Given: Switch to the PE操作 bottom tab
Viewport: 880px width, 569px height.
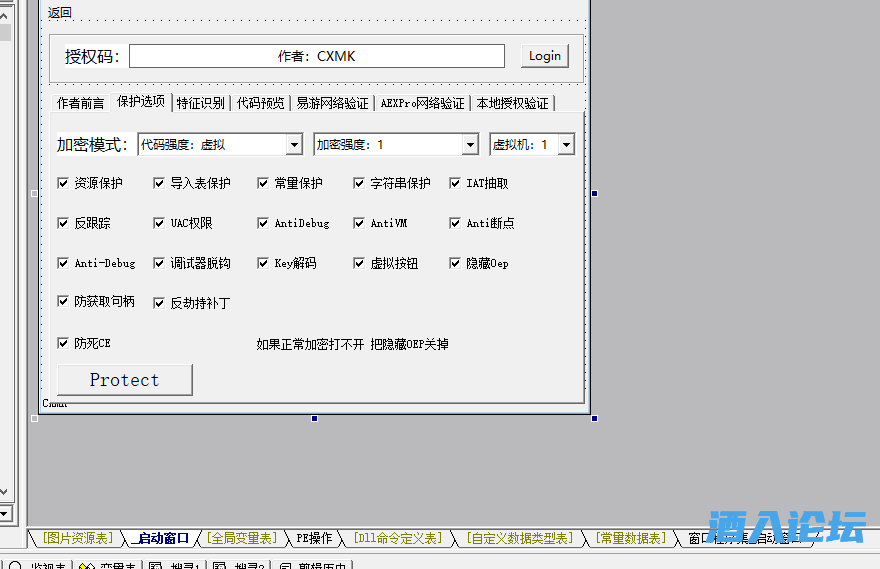Looking at the screenshot, I should [x=313, y=538].
